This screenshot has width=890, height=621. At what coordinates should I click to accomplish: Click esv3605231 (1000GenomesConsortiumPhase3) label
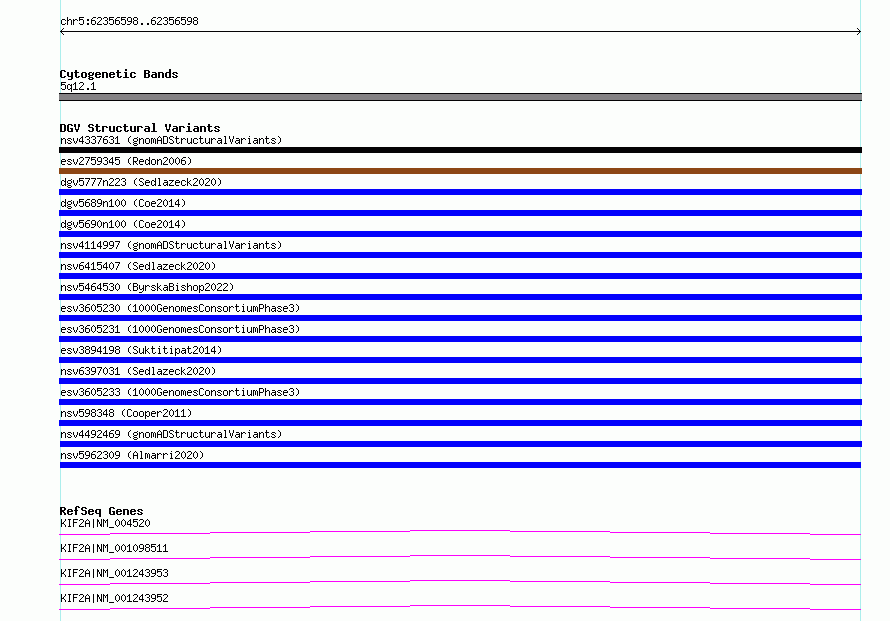[x=180, y=329]
